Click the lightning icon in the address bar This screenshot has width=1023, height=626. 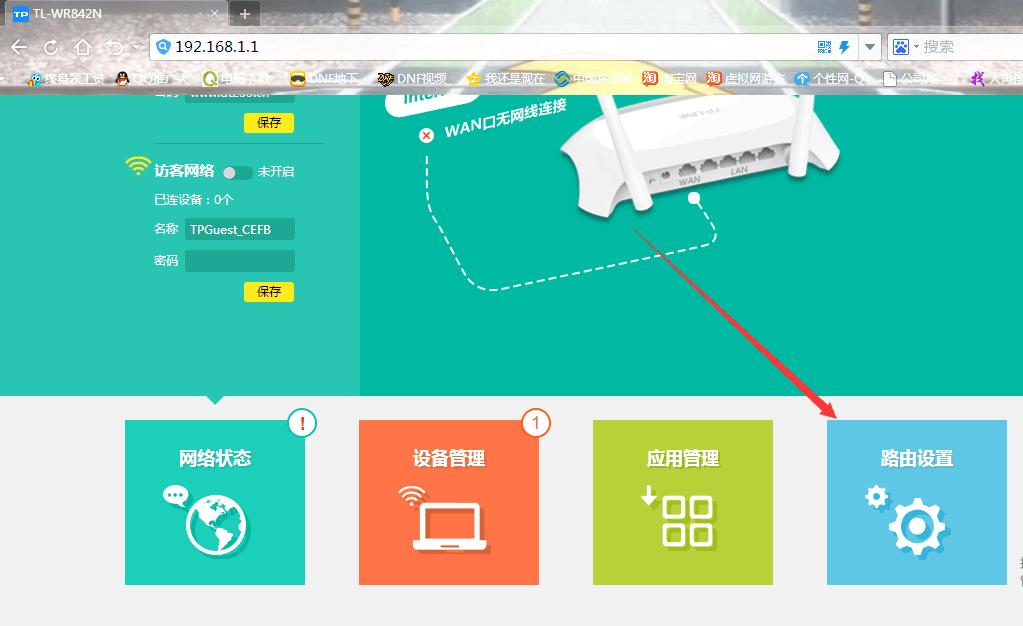(x=845, y=45)
